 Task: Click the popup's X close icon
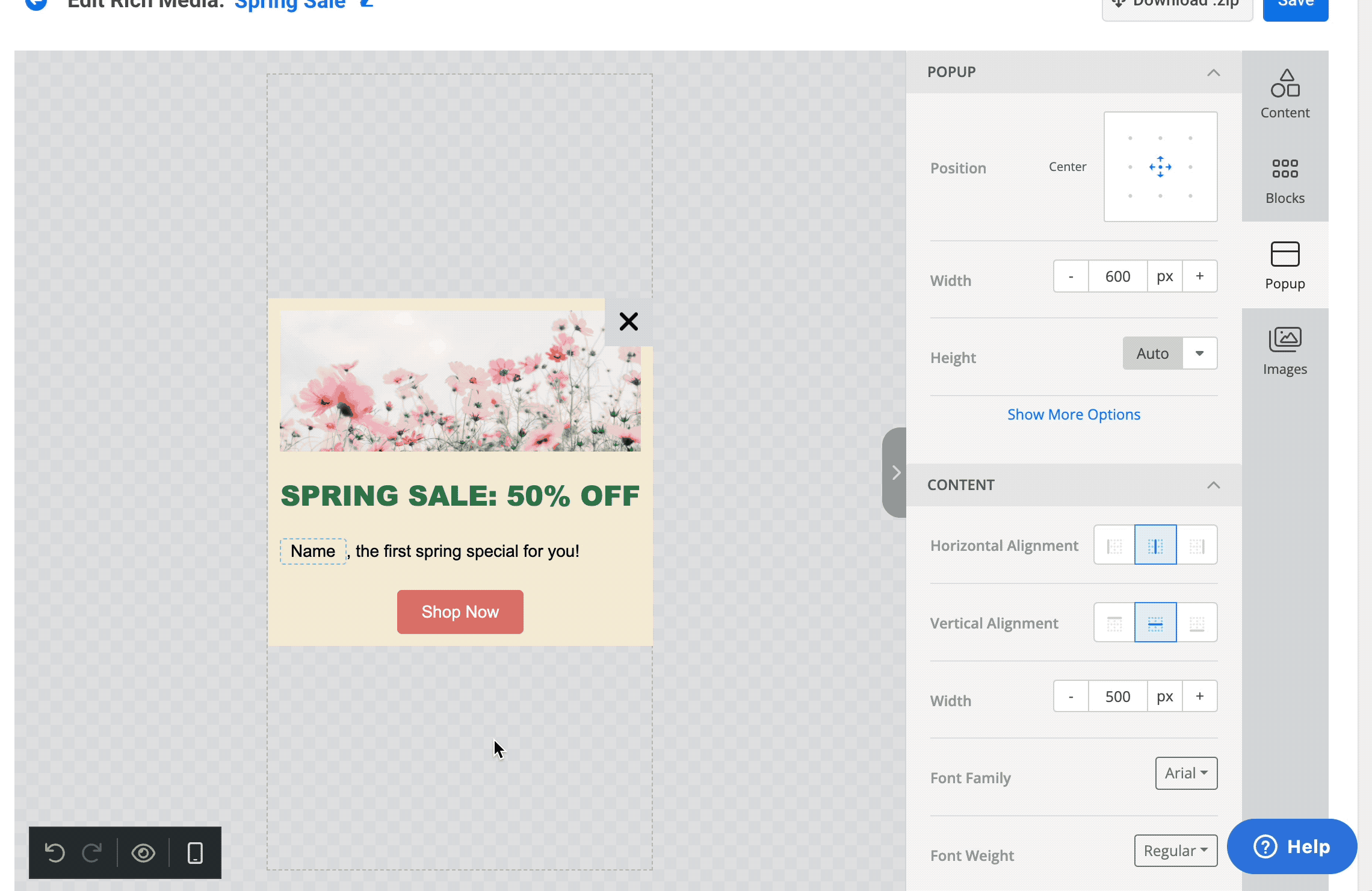[x=628, y=321]
